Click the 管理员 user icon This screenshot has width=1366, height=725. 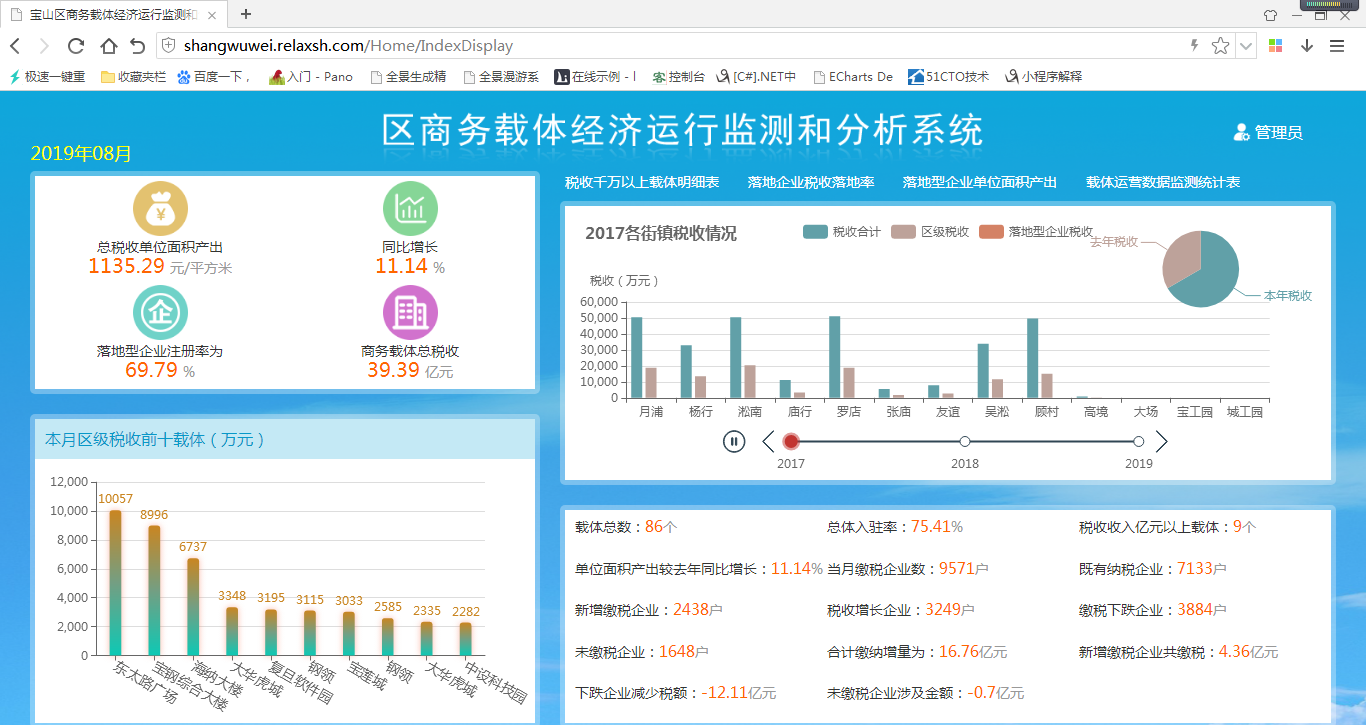[1242, 132]
